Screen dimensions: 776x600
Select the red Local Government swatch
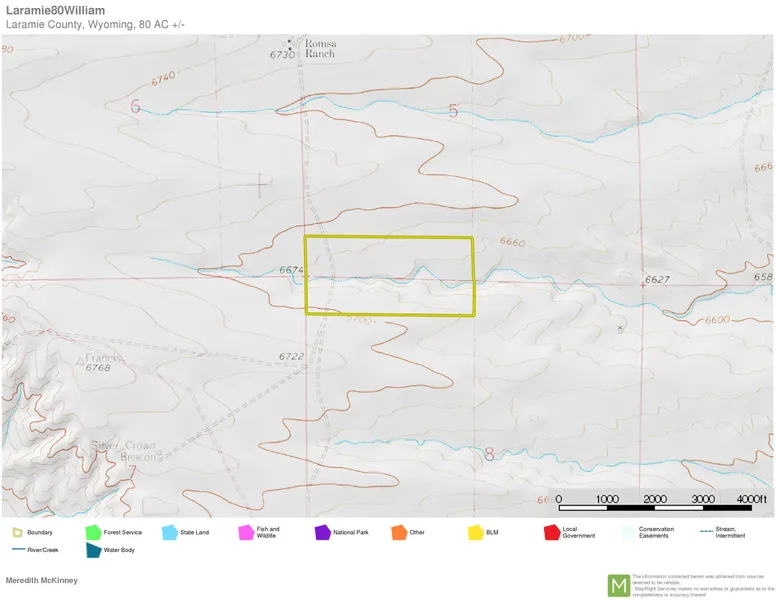551,533
